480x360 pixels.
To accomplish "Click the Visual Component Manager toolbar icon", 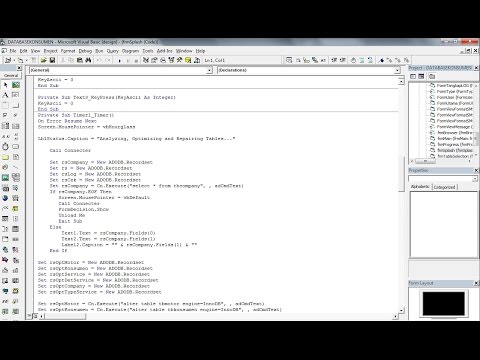I will pos(197,60).
